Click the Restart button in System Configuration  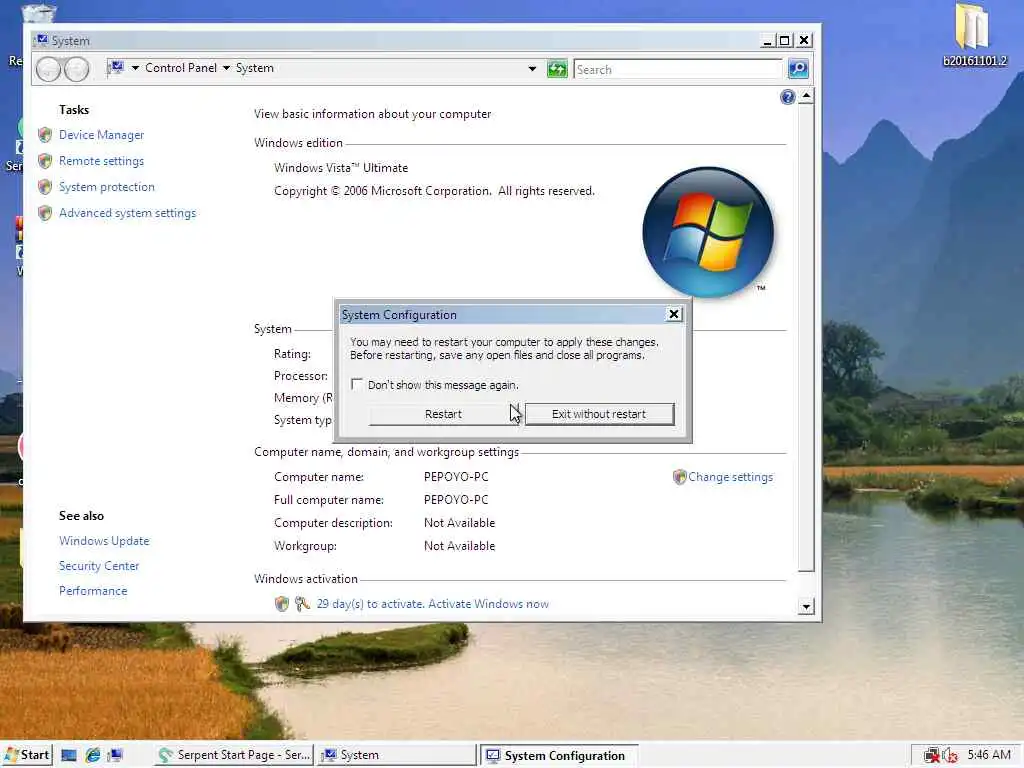[443, 414]
